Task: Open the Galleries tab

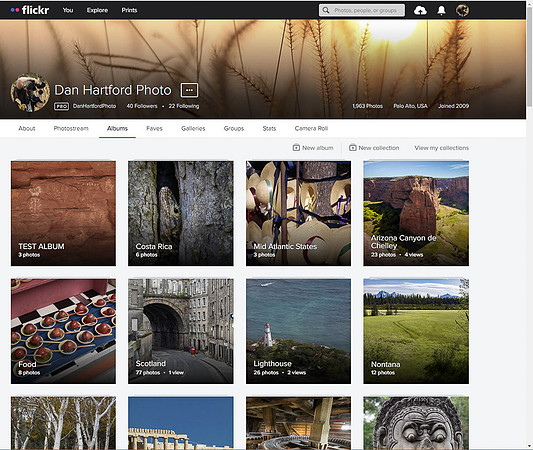Action: (193, 128)
